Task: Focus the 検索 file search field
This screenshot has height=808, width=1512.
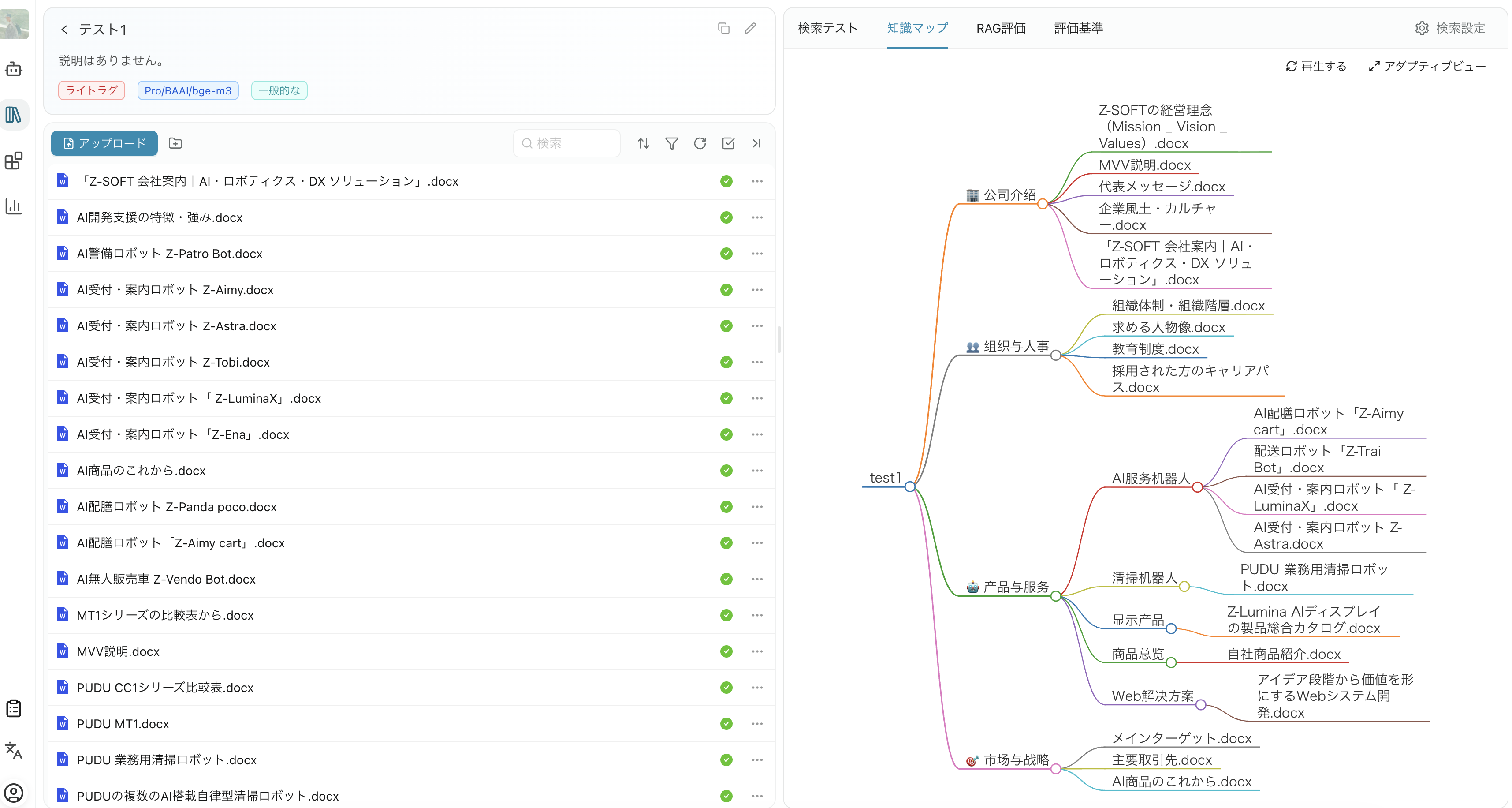Action: [x=566, y=143]
